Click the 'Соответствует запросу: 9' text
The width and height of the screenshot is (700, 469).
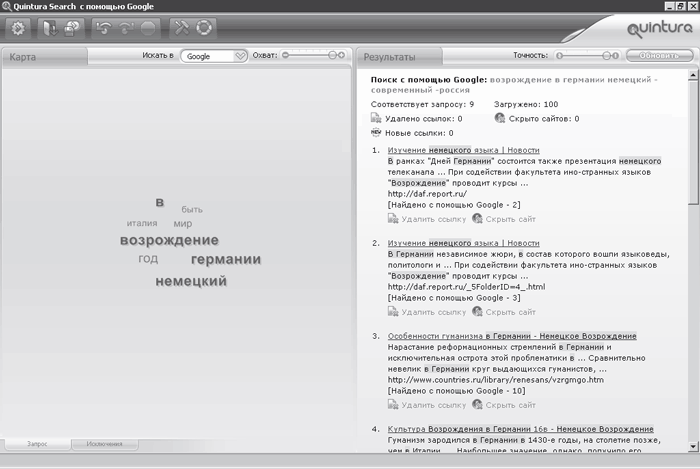422,104
